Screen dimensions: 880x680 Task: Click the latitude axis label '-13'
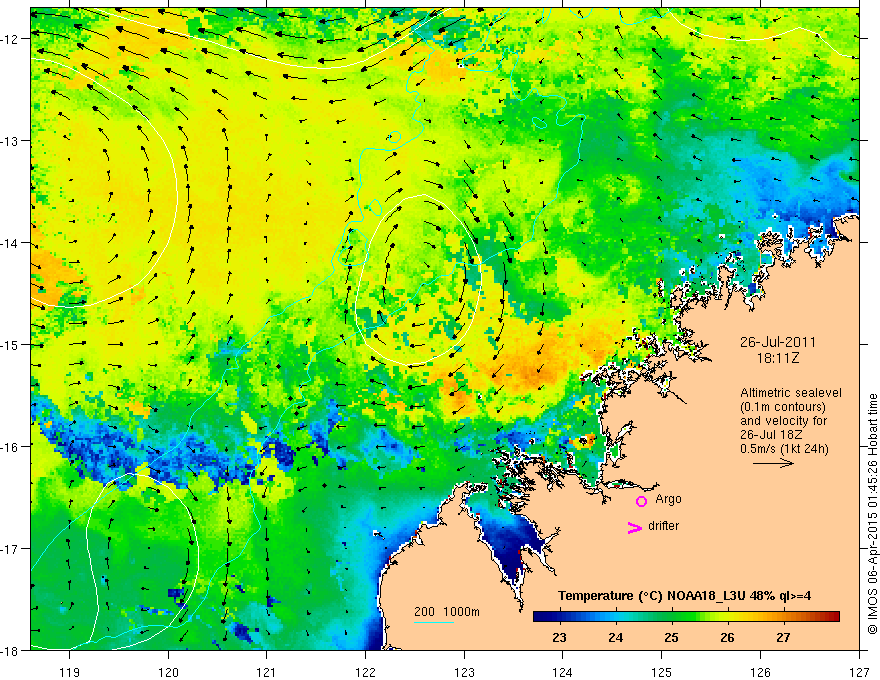point(11,141)
